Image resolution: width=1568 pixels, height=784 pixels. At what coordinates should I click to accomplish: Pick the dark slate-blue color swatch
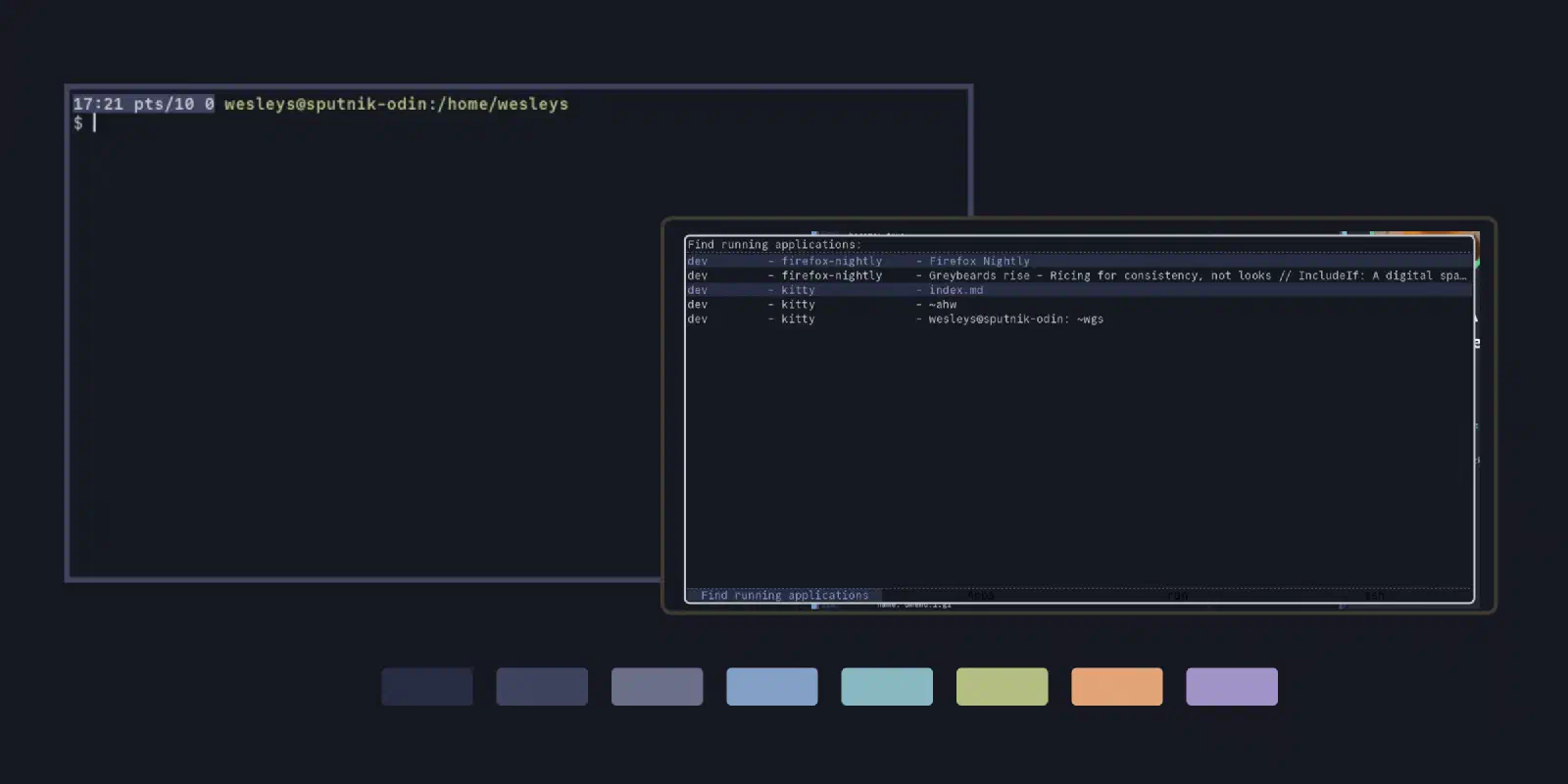click(x=542, y=687)
